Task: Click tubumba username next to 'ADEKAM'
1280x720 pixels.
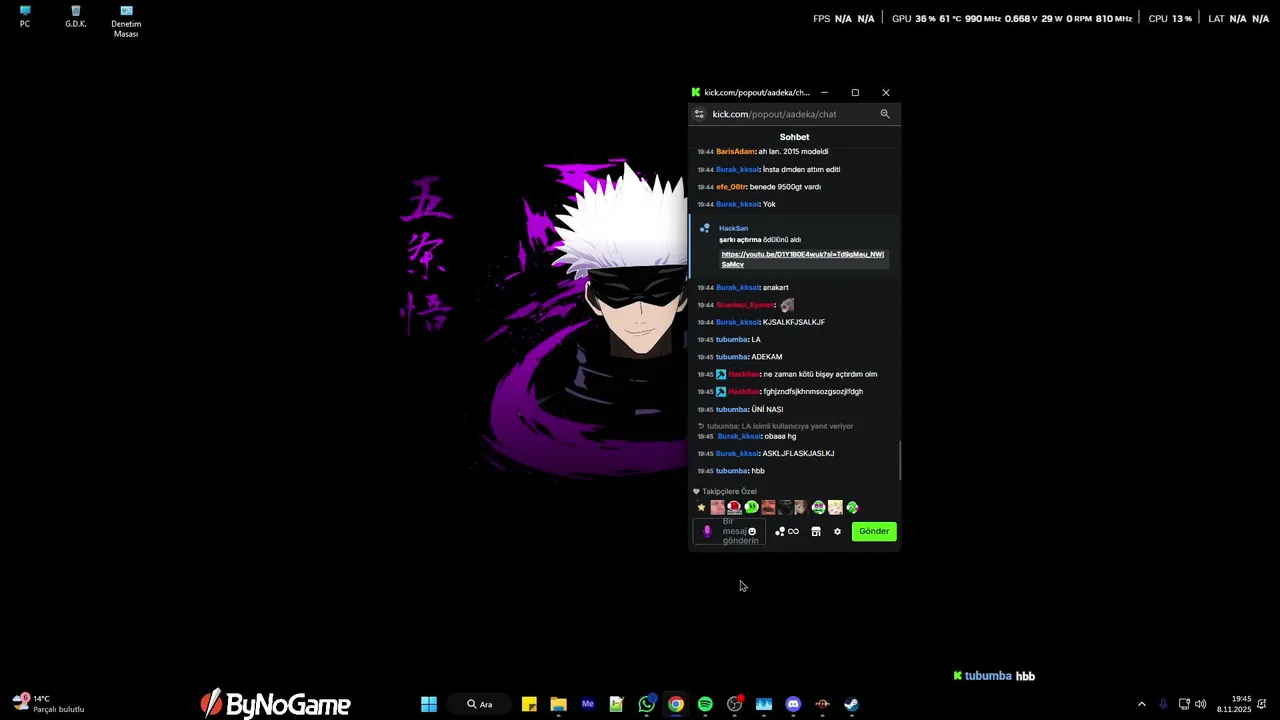Action: 732,357
